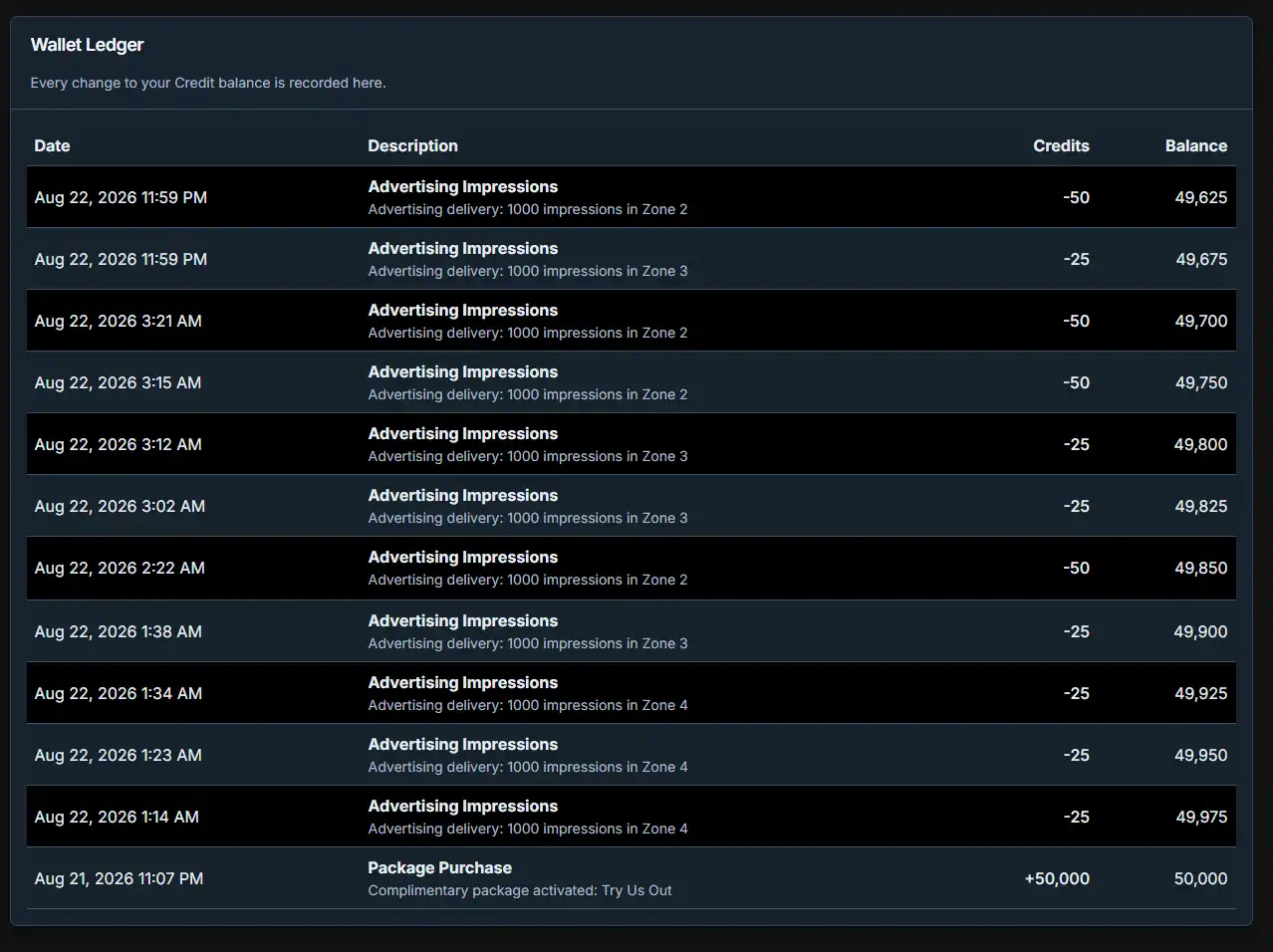Image resolution: width=1273 pixels, height=952 pixels.
Task: Click the -25 credits in the 1:38 AM row
Action: [x=1076, y=631]
